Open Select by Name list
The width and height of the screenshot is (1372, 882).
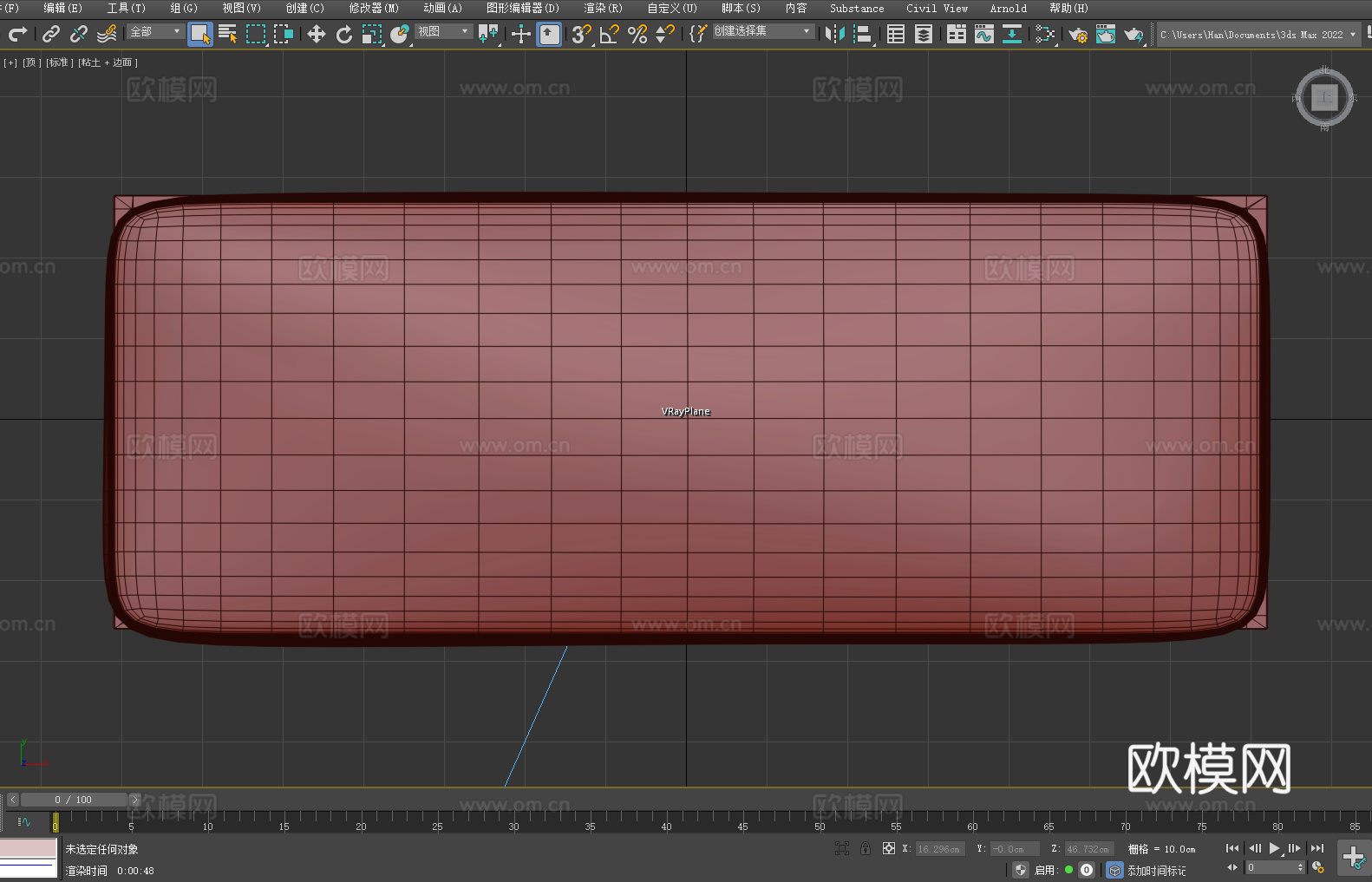click(x=228, y=34)
